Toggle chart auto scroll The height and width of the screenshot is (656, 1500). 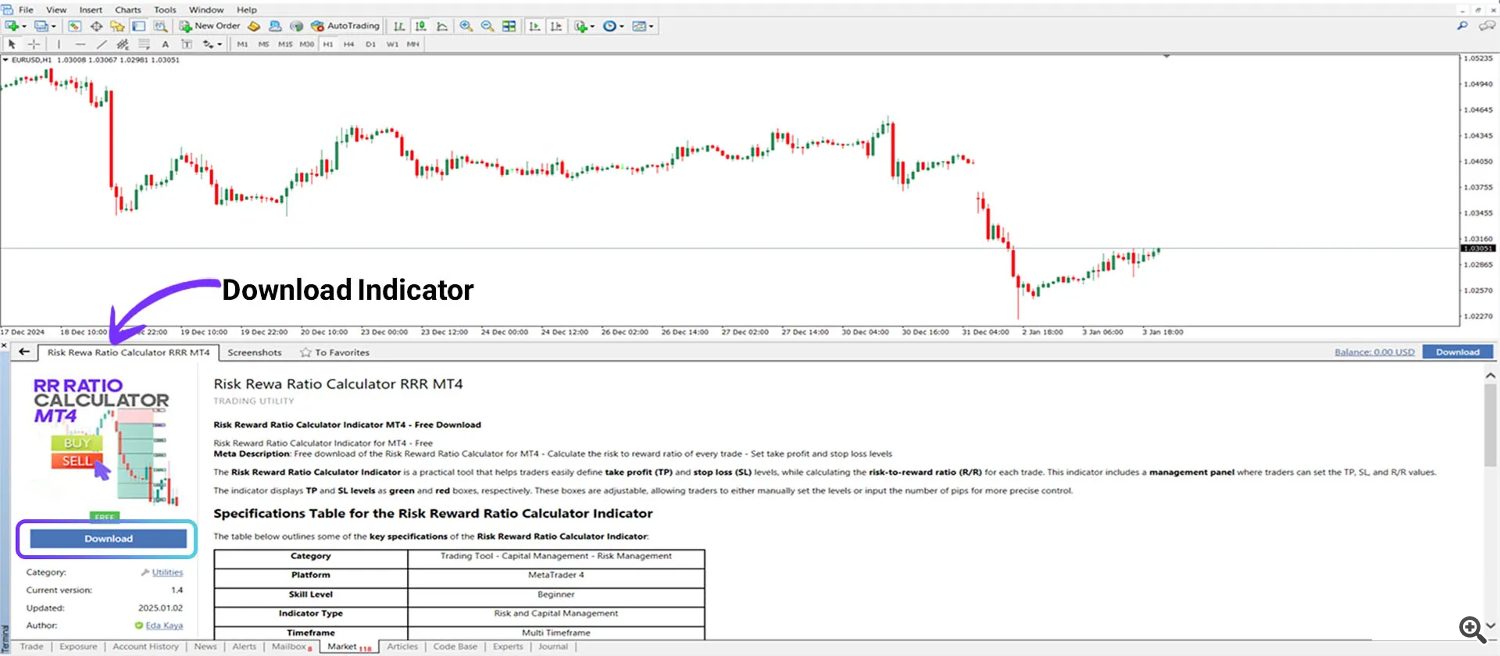[535, 25]
